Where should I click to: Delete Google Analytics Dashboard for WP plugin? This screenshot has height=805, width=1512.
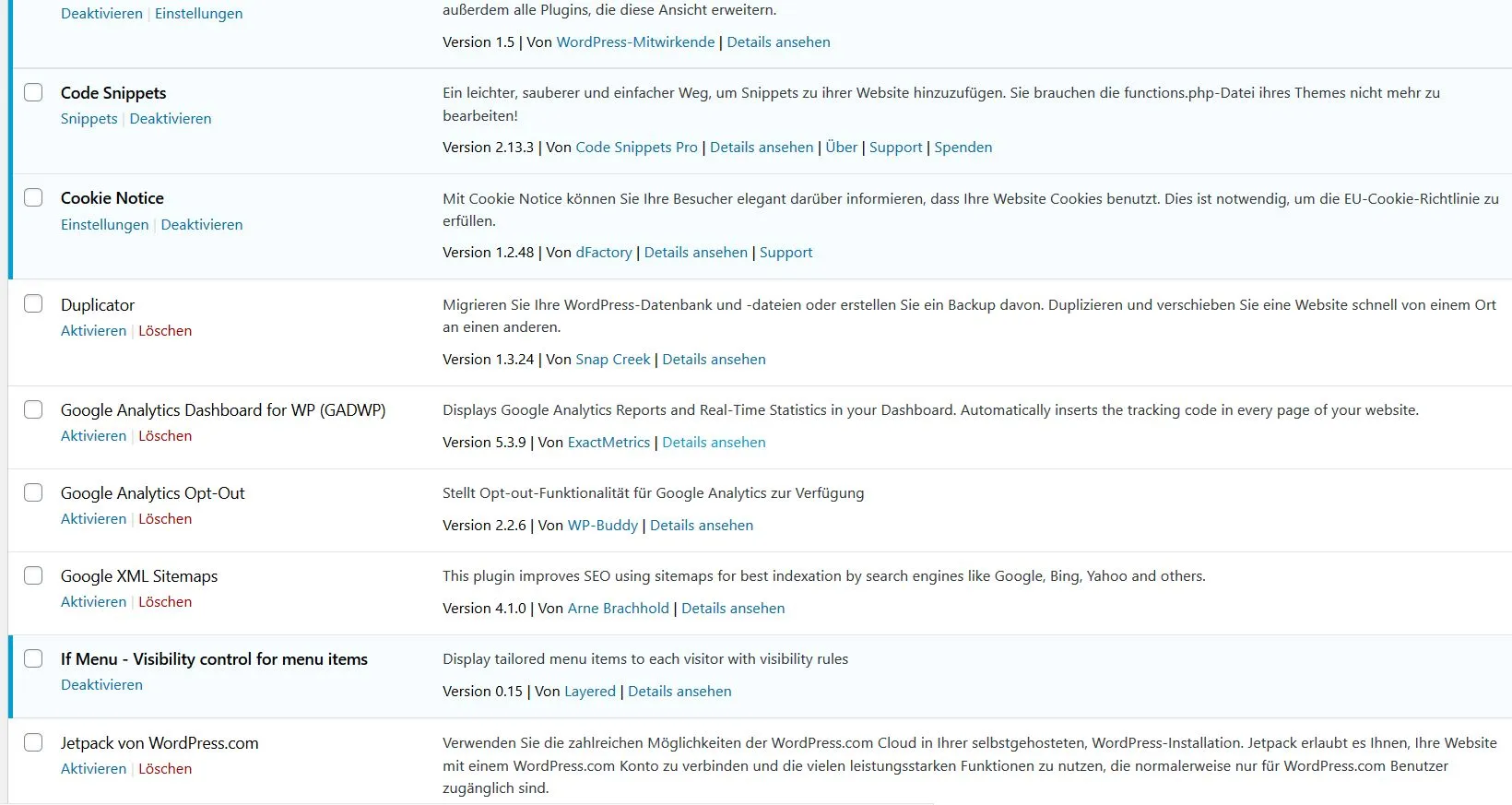pyautogui.click(x=165, y=436)
